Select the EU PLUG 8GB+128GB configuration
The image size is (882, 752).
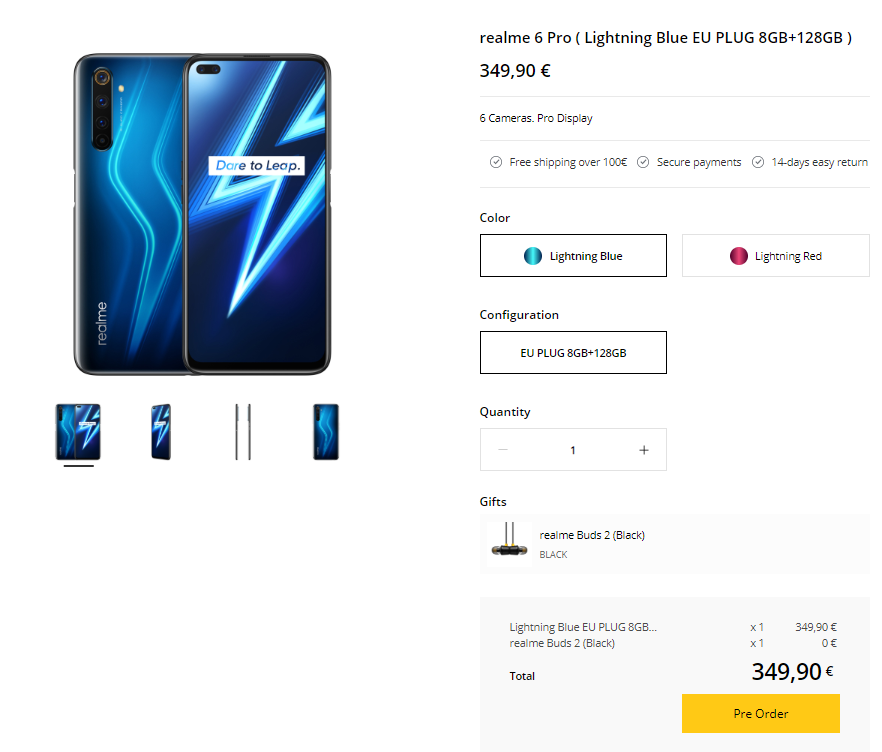click(x=573, y=352)
